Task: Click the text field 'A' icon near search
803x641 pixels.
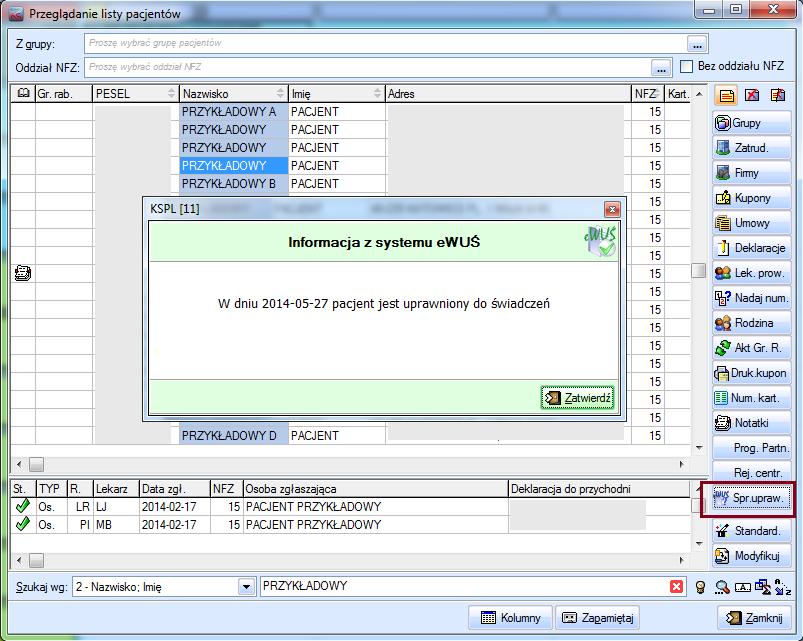Action: pyautogui.click(x=743, y=587)
